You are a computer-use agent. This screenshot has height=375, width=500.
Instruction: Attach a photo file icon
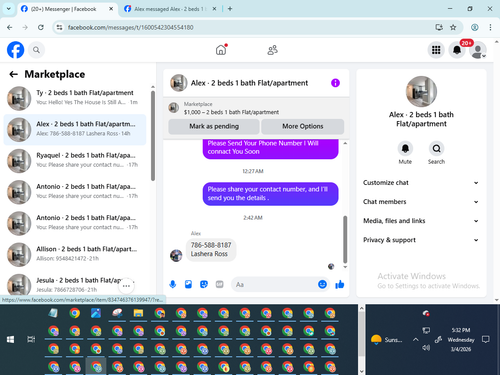pos(188,284)
